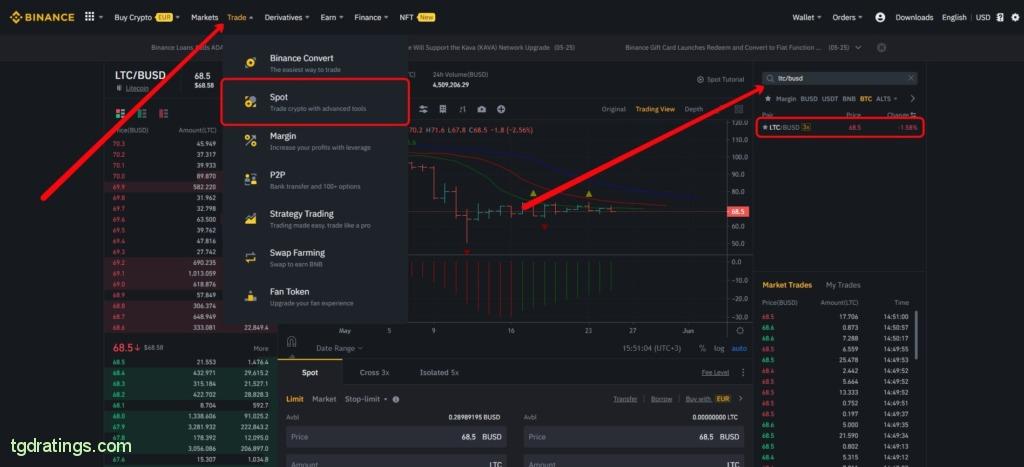Viewport: 1024px width, 467px height.
Task: Select Market order type
Action: tap(324, 398)
